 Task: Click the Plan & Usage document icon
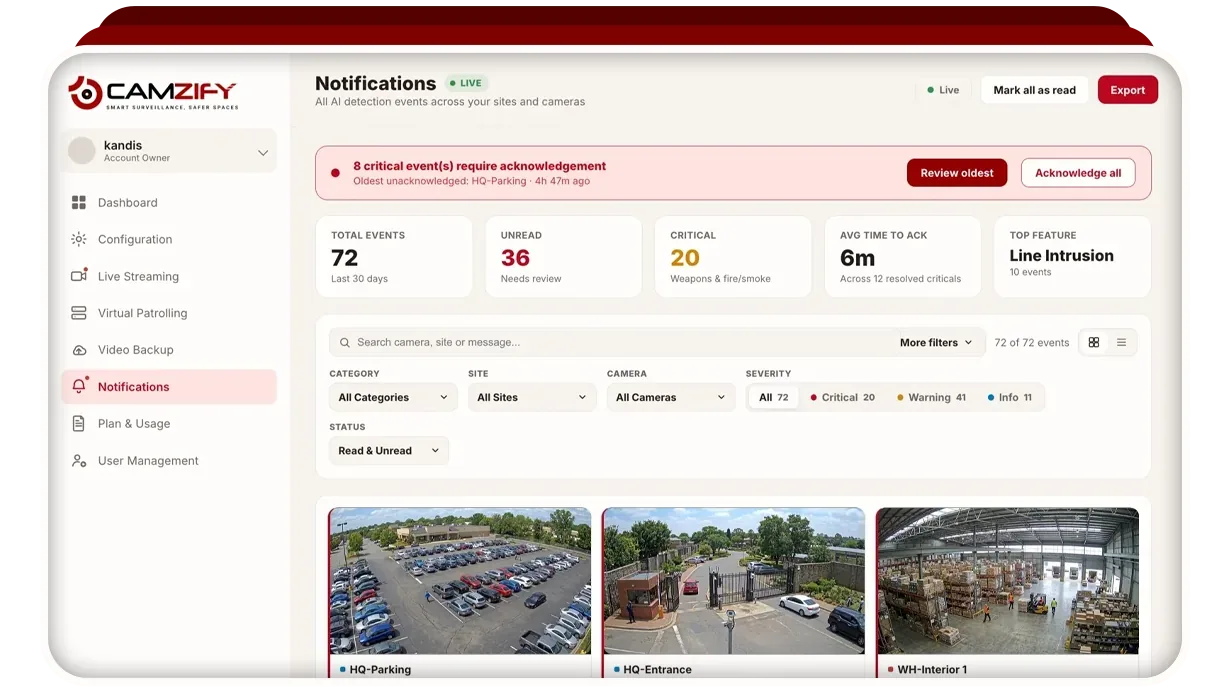coord(79,424)
